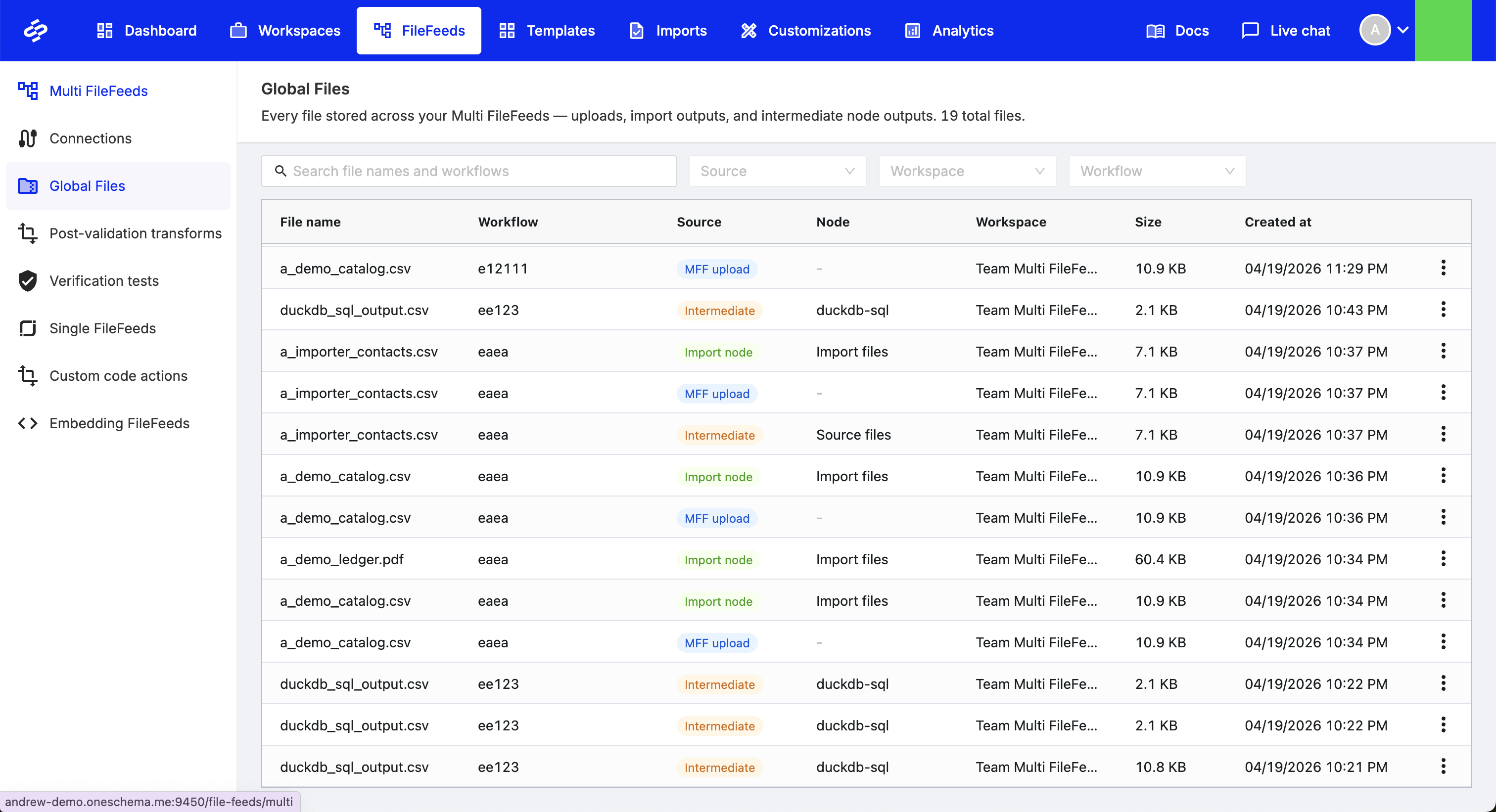Click the Single FileFeeds icon
Image resolution: width=1496 pixels, height=812 pixels.
[27, 328]
